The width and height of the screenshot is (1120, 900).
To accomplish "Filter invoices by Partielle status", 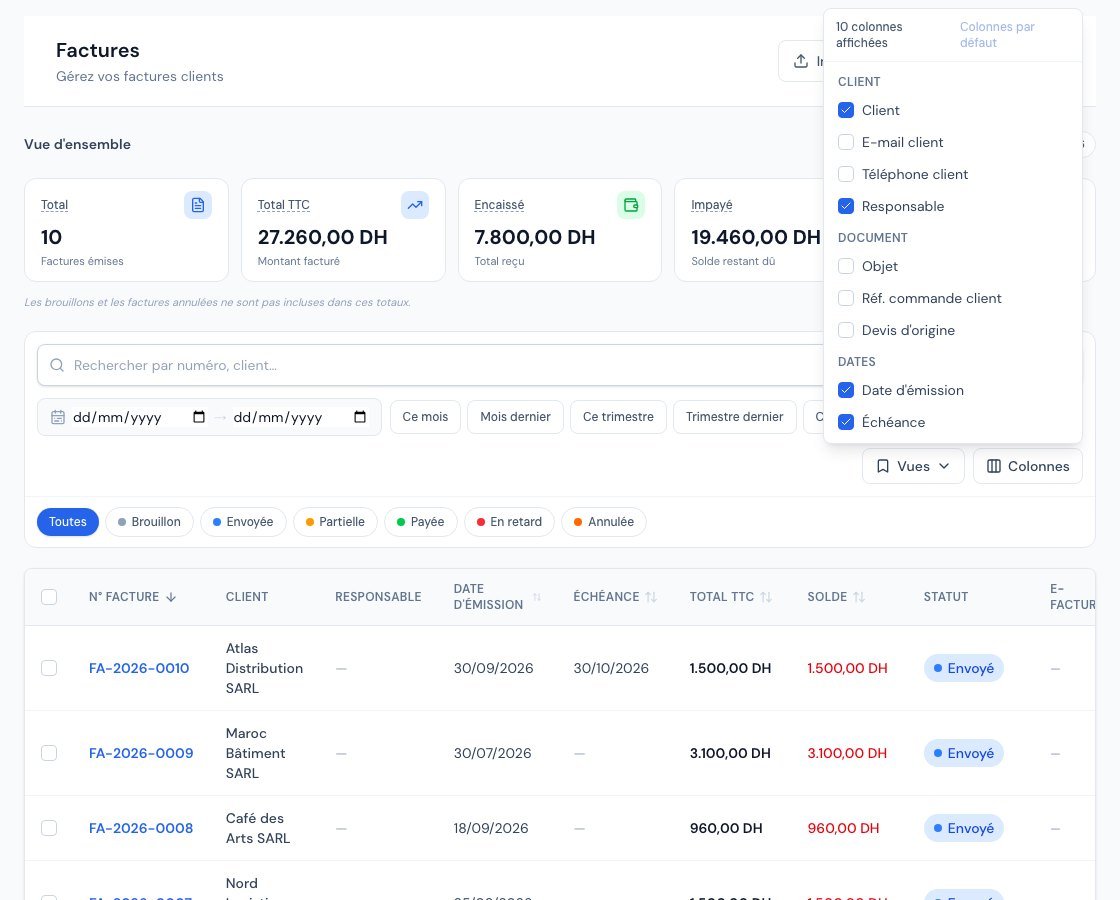I will point(335,522).
